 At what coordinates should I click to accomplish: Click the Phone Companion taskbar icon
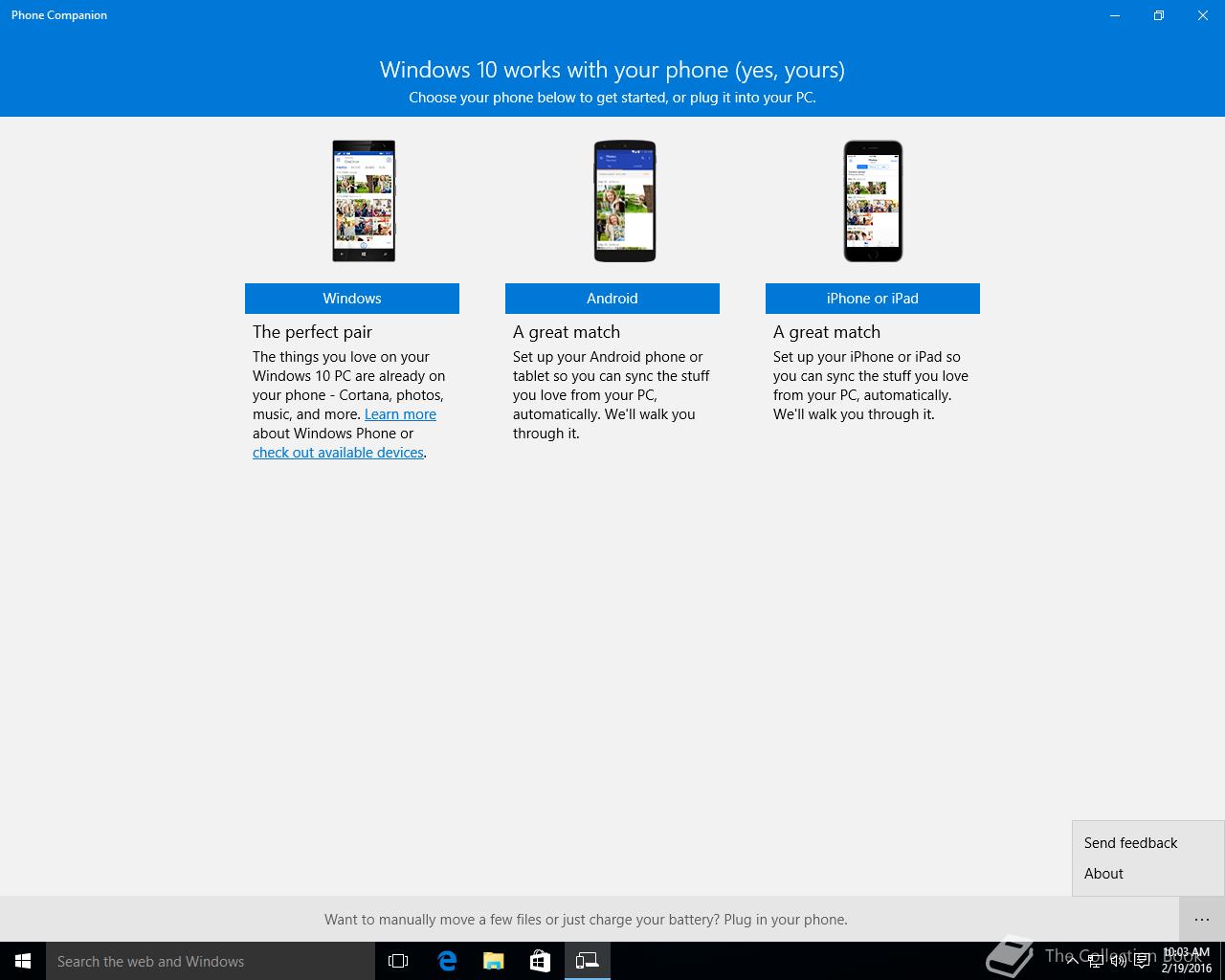[x=587, y=961]
